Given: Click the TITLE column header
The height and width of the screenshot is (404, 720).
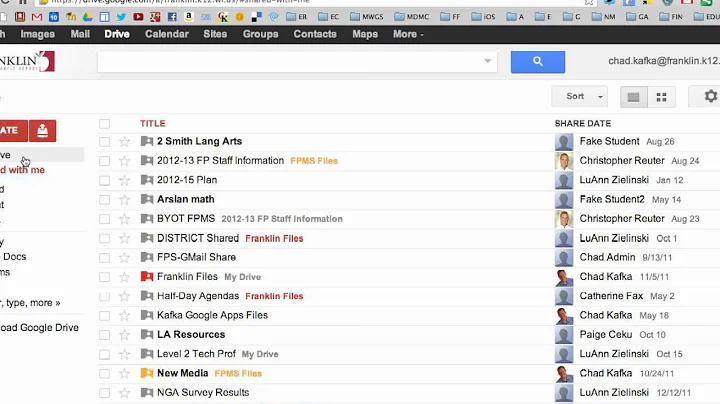Looking at the screenshot, I should pos(152,123).
